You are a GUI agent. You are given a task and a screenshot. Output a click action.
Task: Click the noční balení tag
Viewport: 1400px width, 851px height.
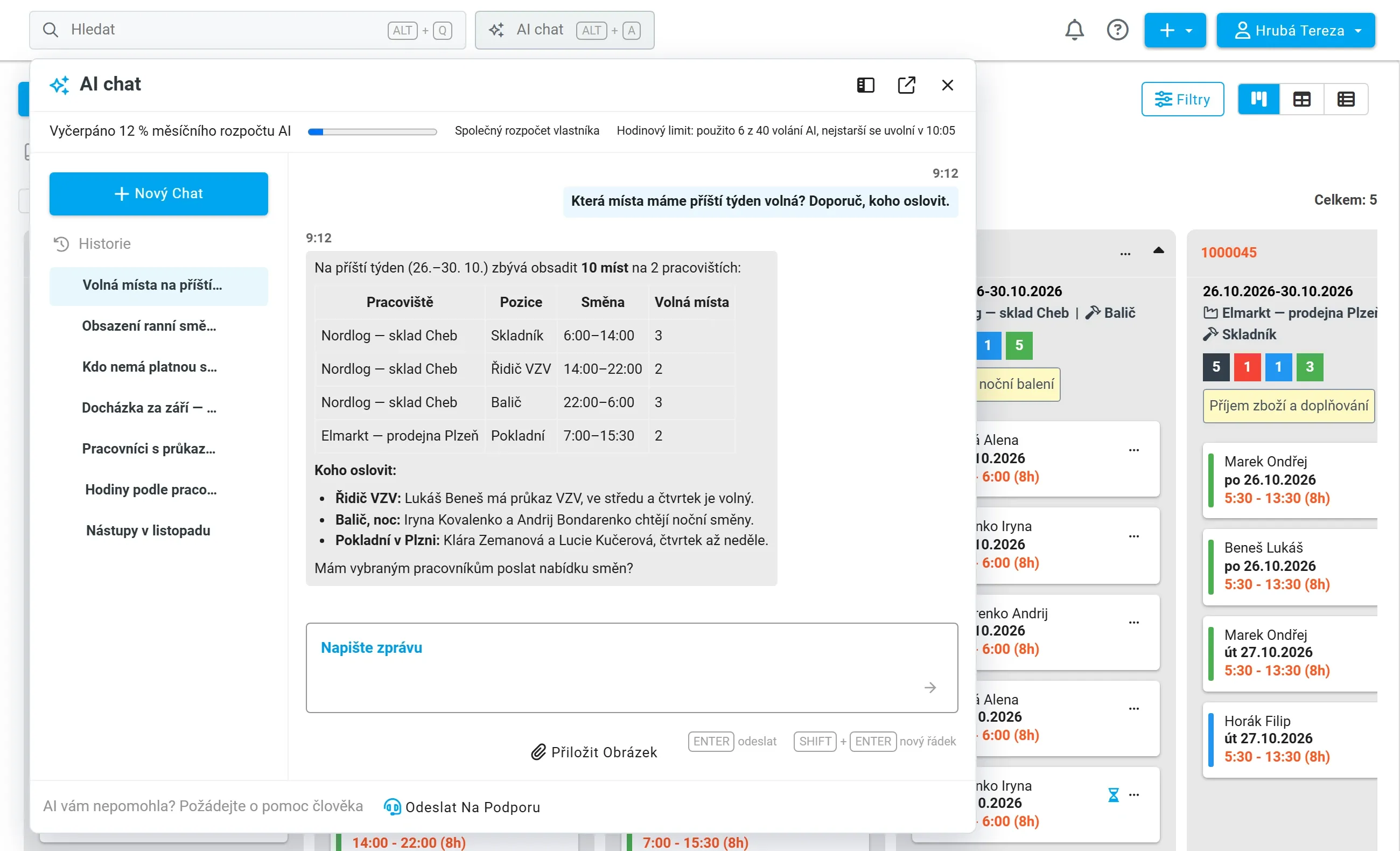tap(1017, 384)
